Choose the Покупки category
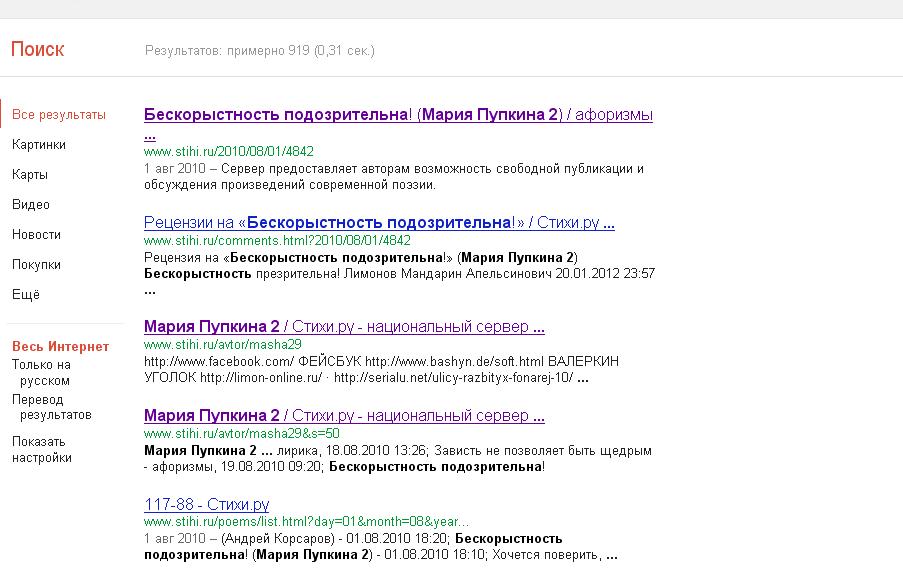 36,265
